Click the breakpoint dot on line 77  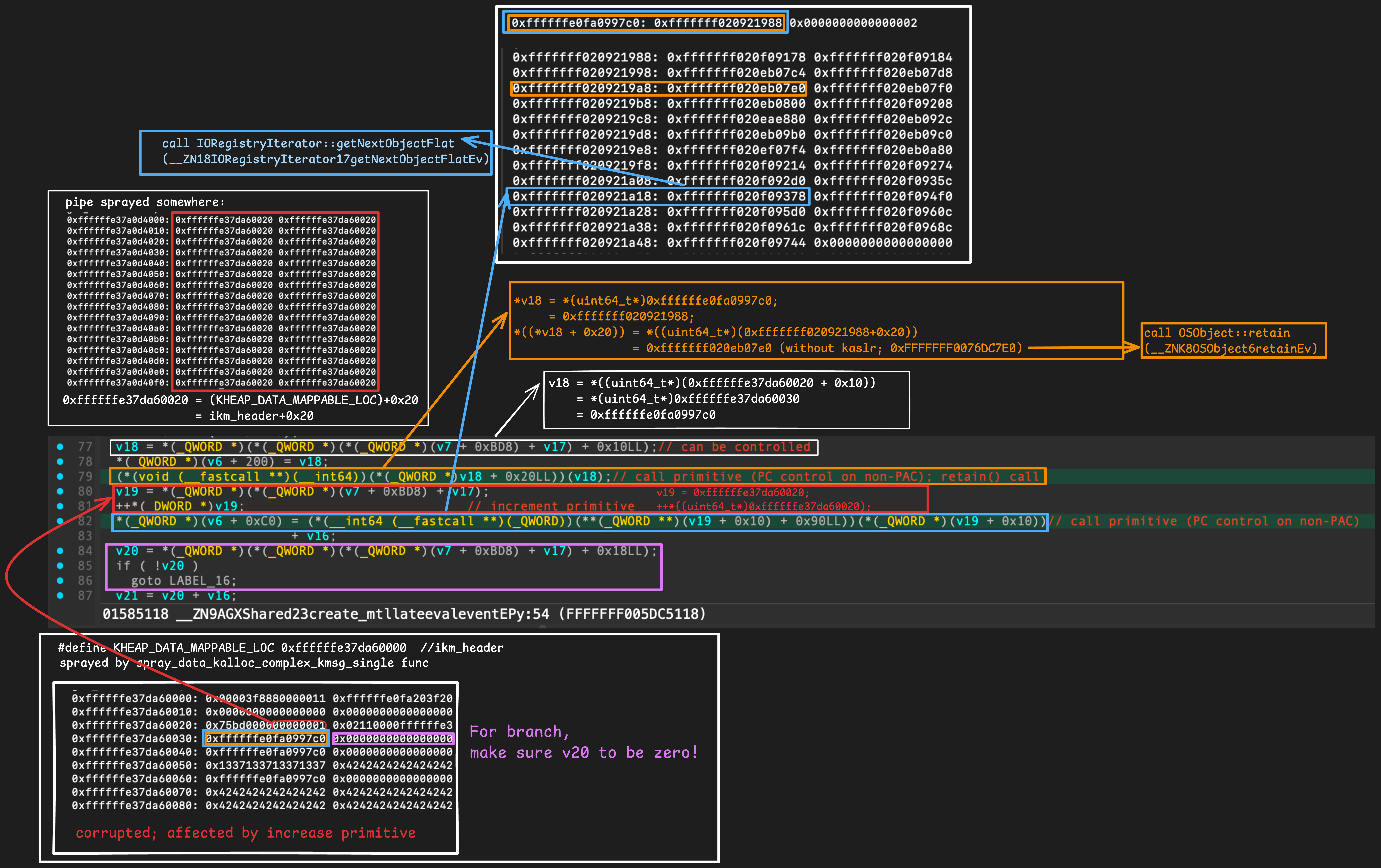[60, 447]
